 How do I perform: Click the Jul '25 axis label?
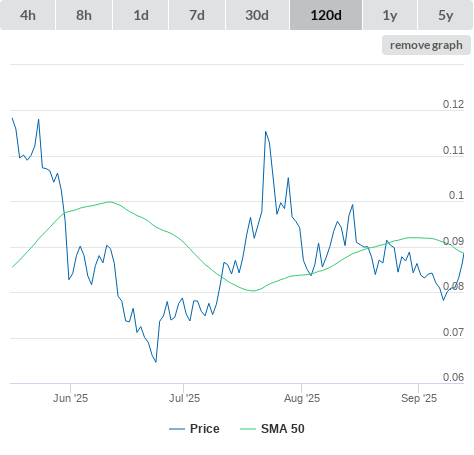click(x=184, y=398)
